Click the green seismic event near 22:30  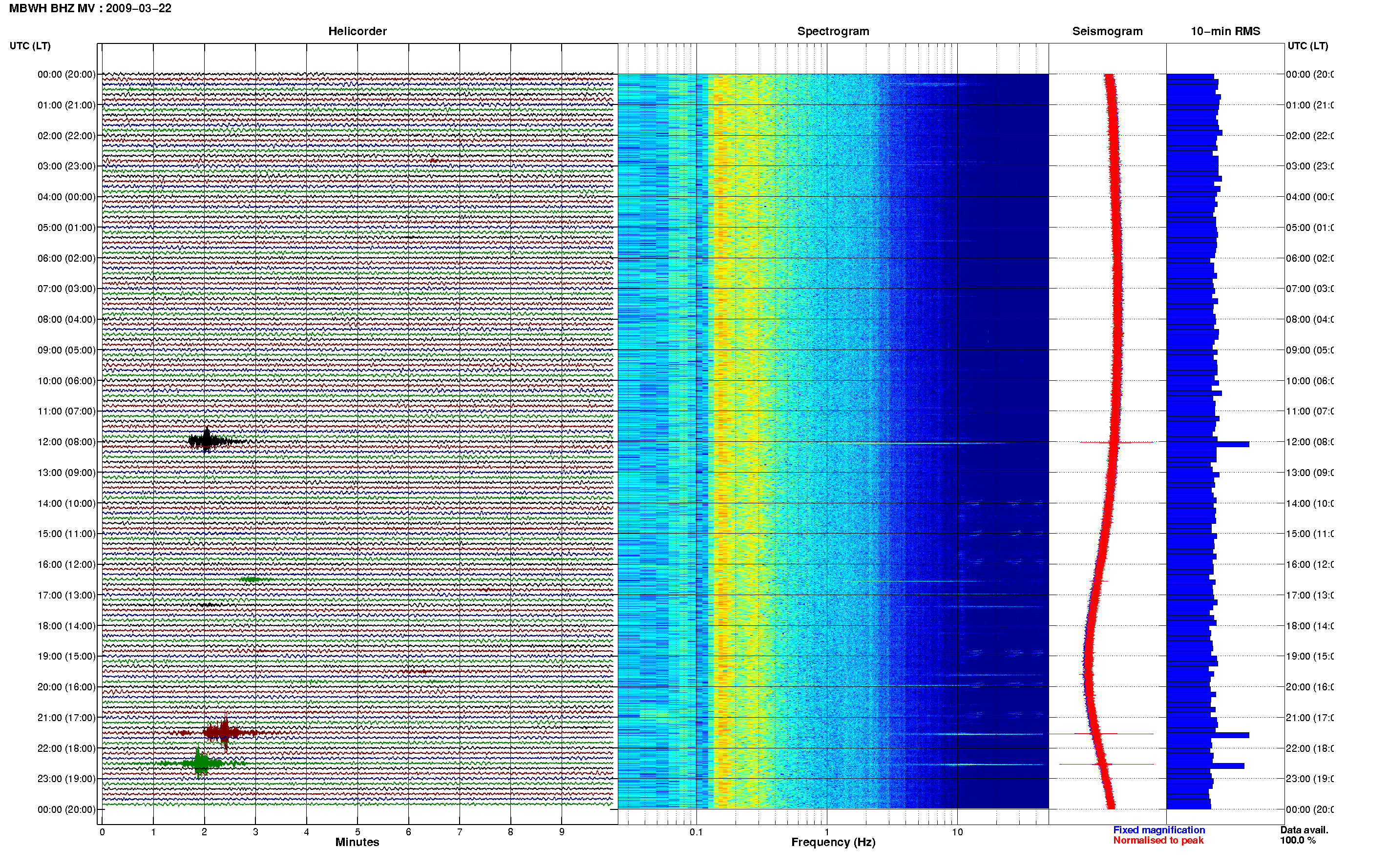point(200,763)
